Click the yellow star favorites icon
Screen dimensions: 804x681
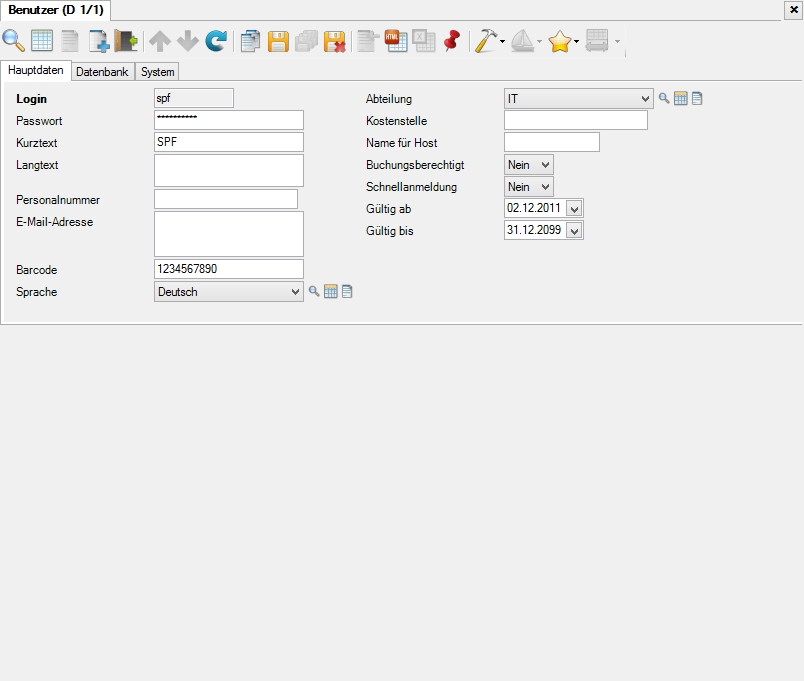point(560,41)
